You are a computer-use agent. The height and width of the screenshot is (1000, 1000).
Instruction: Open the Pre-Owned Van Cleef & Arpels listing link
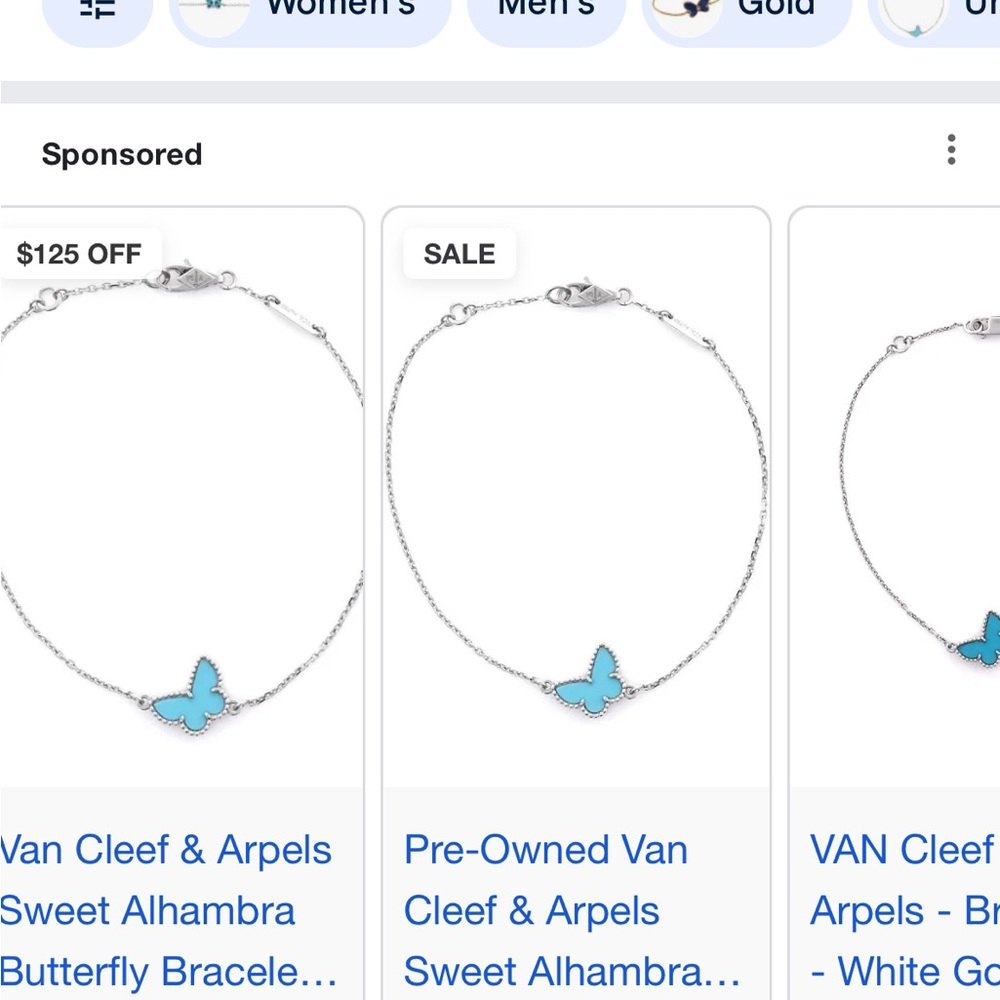(570, 910)
